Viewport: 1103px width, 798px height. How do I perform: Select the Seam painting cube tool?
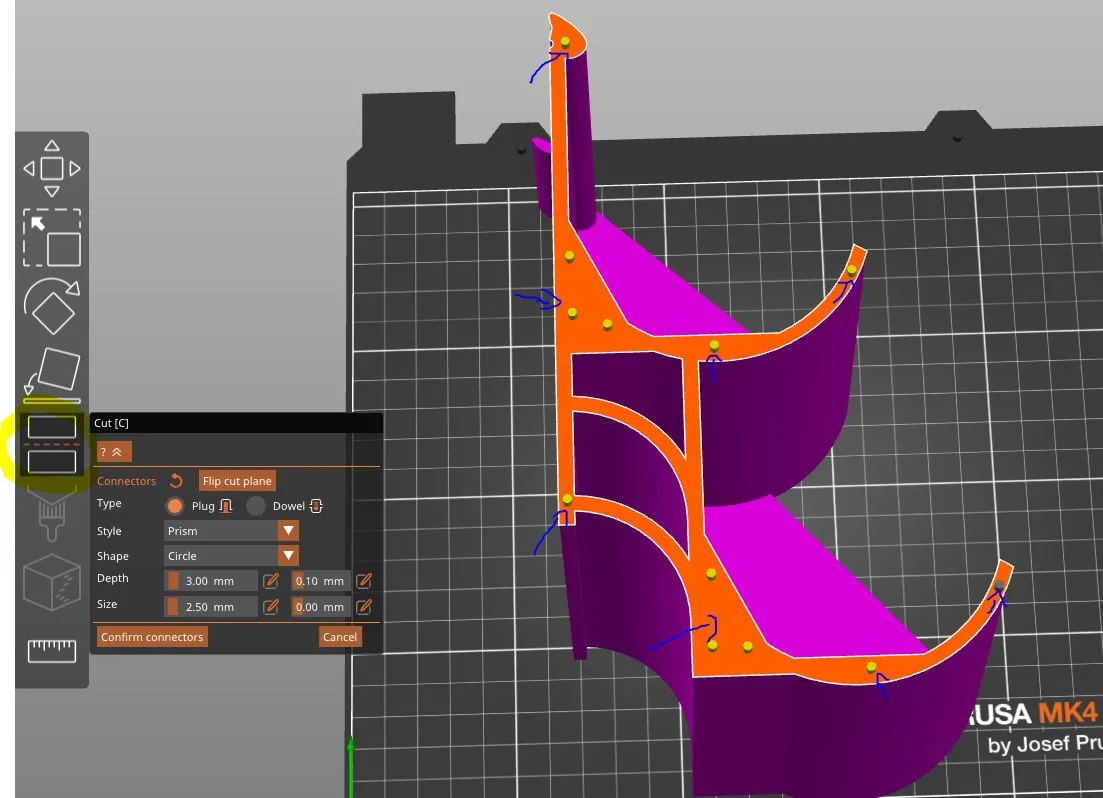pyautogui.click(x=52, y=582)
